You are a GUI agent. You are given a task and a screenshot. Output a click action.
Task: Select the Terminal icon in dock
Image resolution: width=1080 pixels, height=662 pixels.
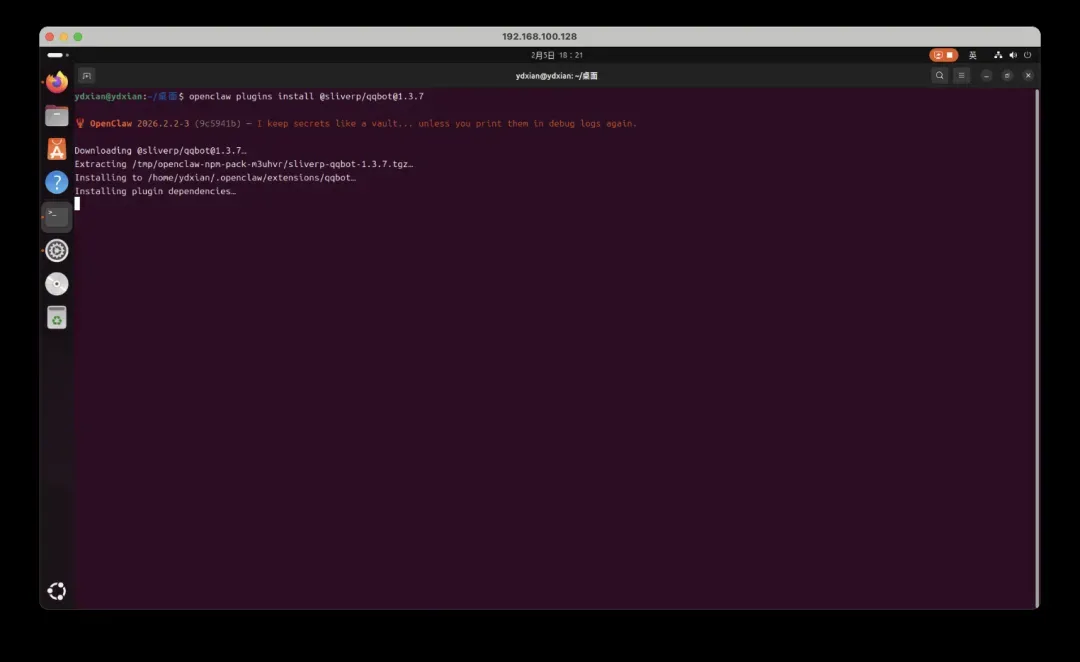coord(57,216)
